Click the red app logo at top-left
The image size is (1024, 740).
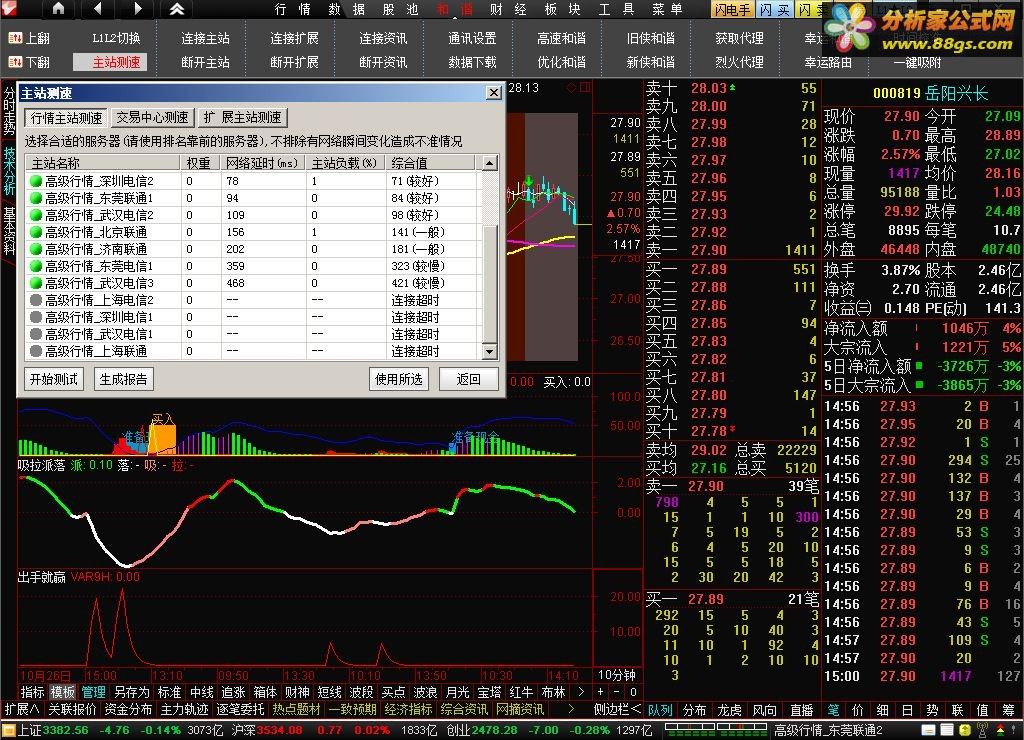click(8, 8)
